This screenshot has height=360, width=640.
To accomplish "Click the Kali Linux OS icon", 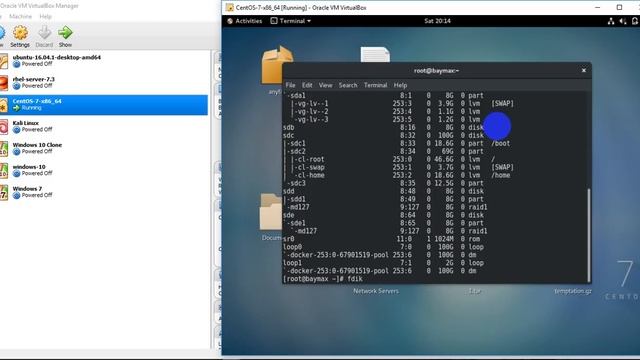I will tap(4, 127).
